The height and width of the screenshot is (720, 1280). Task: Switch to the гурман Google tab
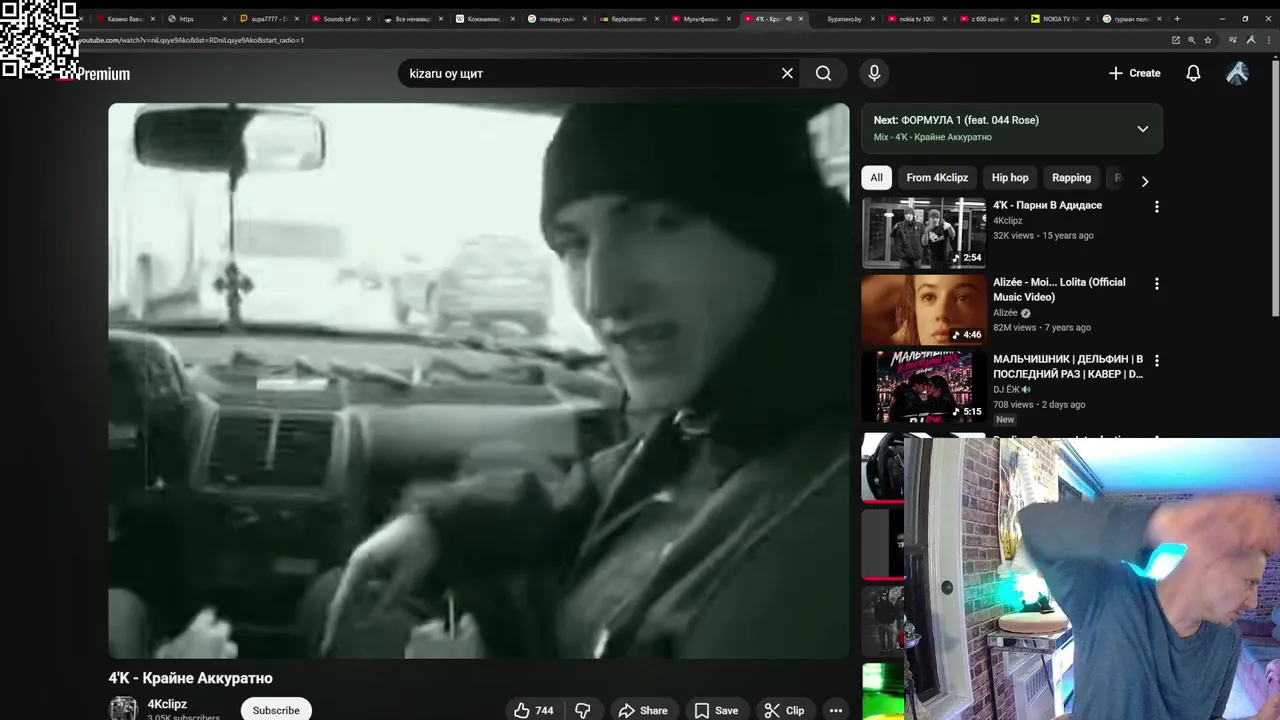[1132, 19]
